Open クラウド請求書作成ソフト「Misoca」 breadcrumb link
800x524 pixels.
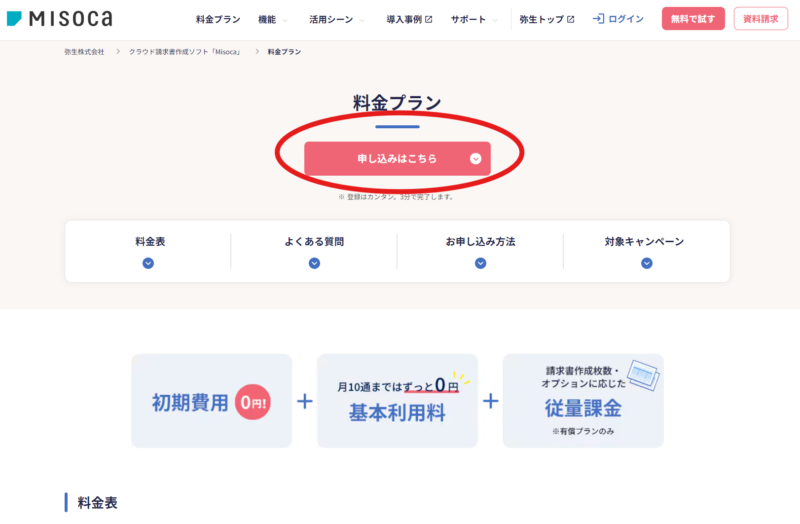tap(185, 51)
